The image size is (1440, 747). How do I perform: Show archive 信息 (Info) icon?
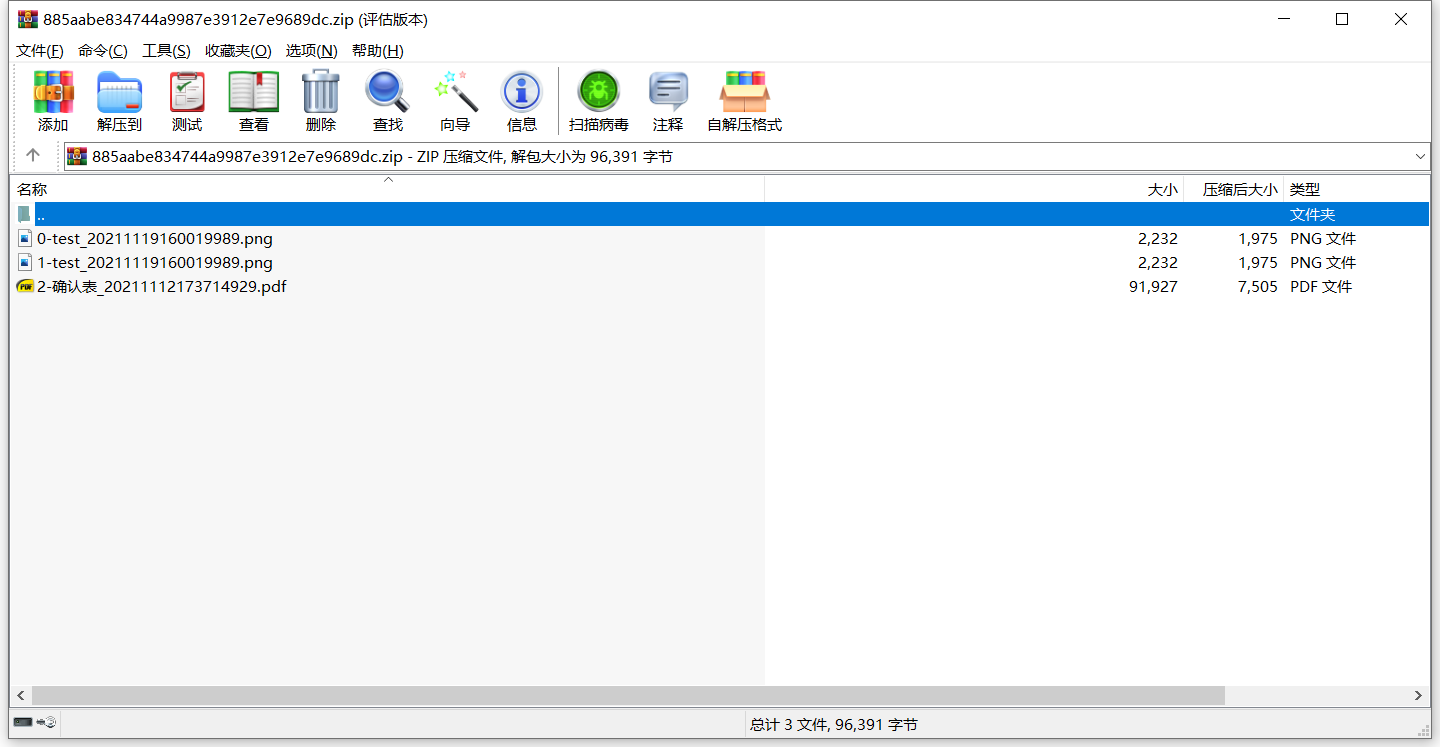521,101
